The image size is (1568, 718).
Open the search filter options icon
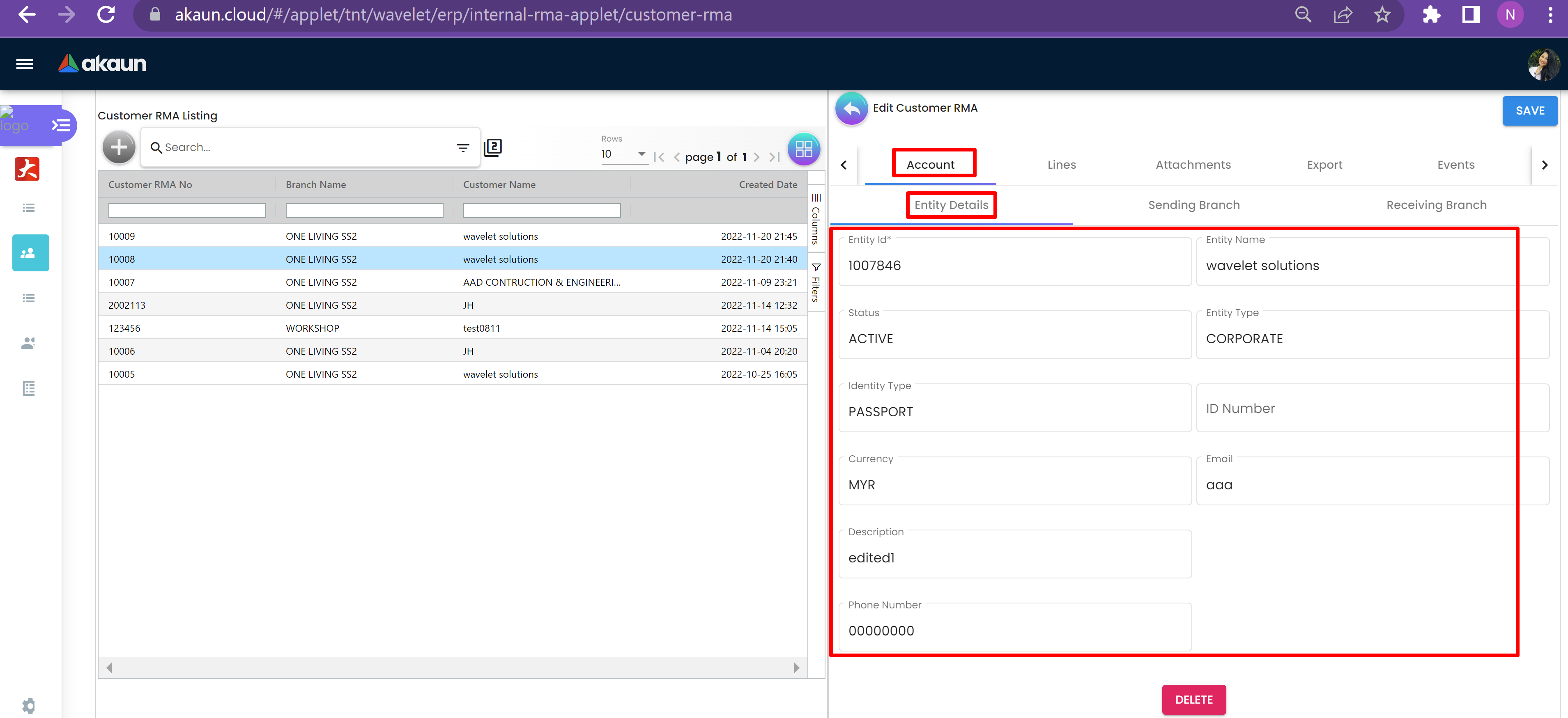tap(462, 147)
